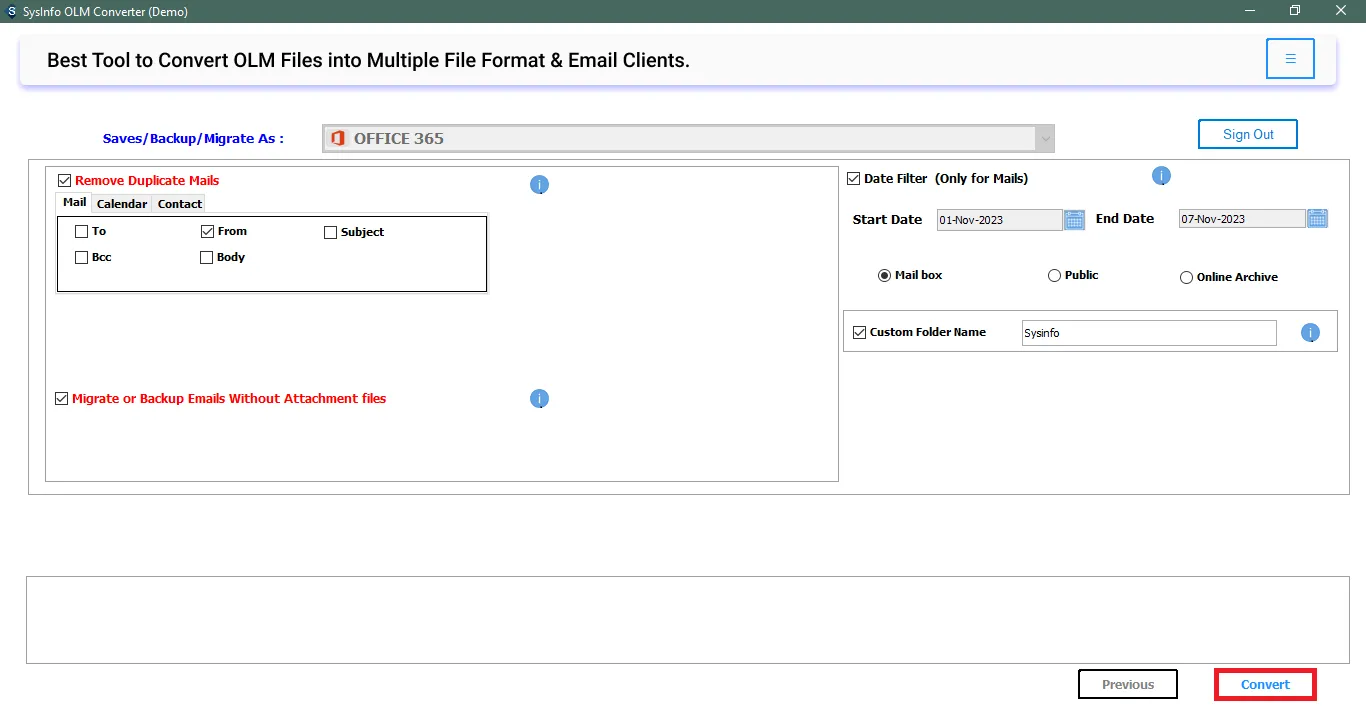Image resolution: width=1366 pixels, height=728 pixels.
Task: Click info icon beside Custom Folder Name
Action: [1310, 333]
